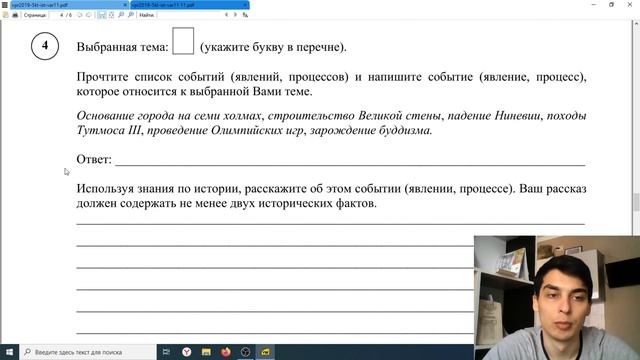Go to next page with toolbar arrow
The image size is (640, 360).
click(x=89, y=15)
